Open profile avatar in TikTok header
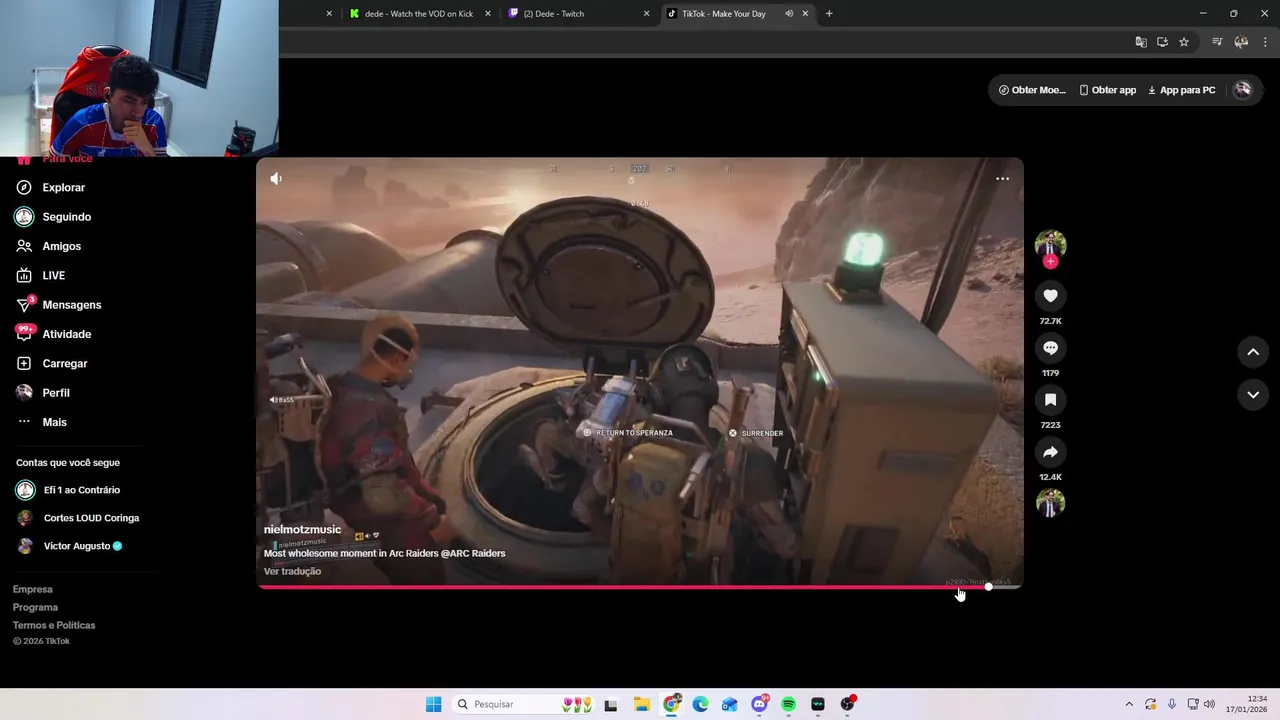Screen dimensions: 1280x720 1242,90
